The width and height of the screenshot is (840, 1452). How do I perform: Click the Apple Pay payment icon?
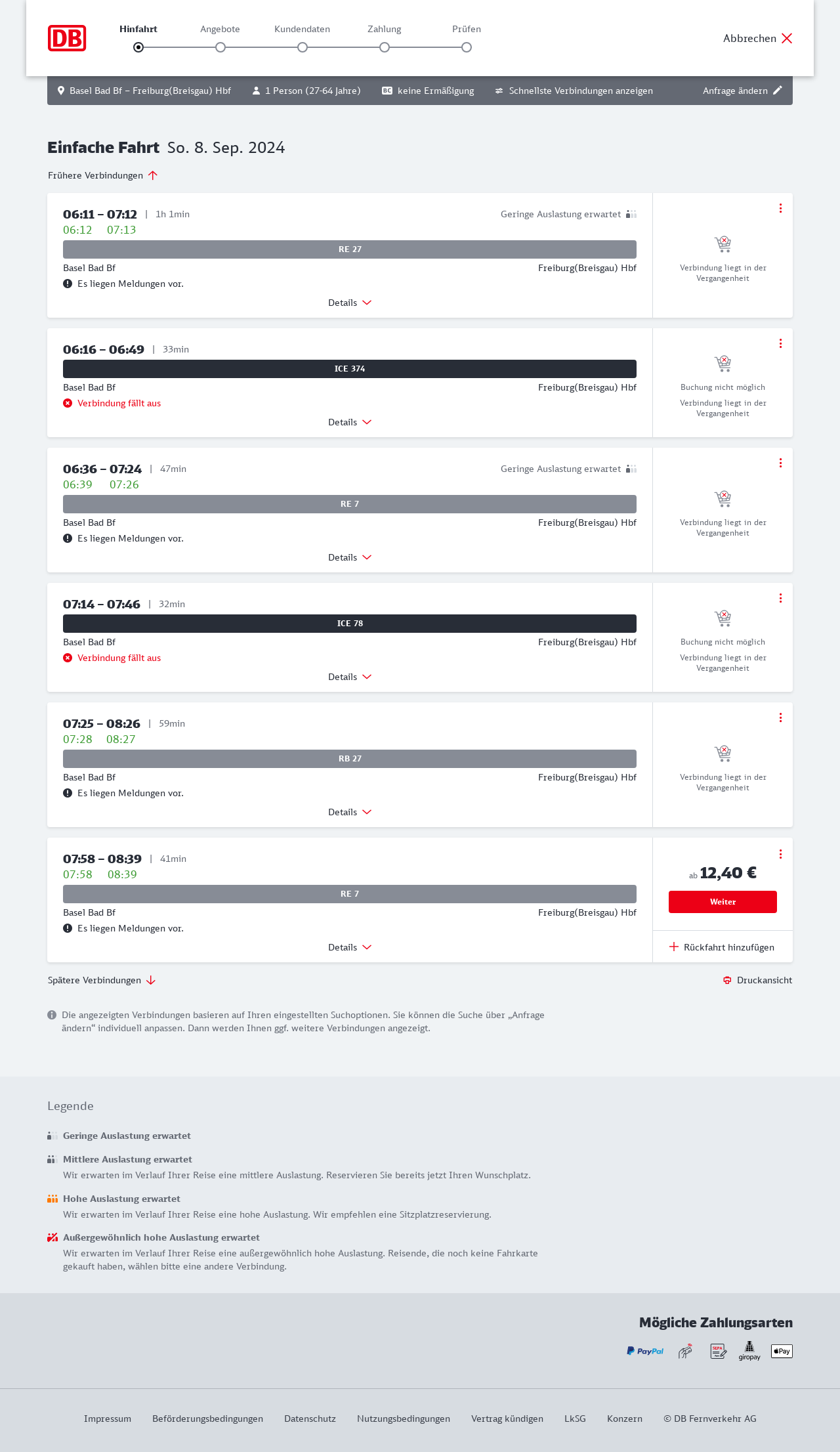coord(782,1351)
